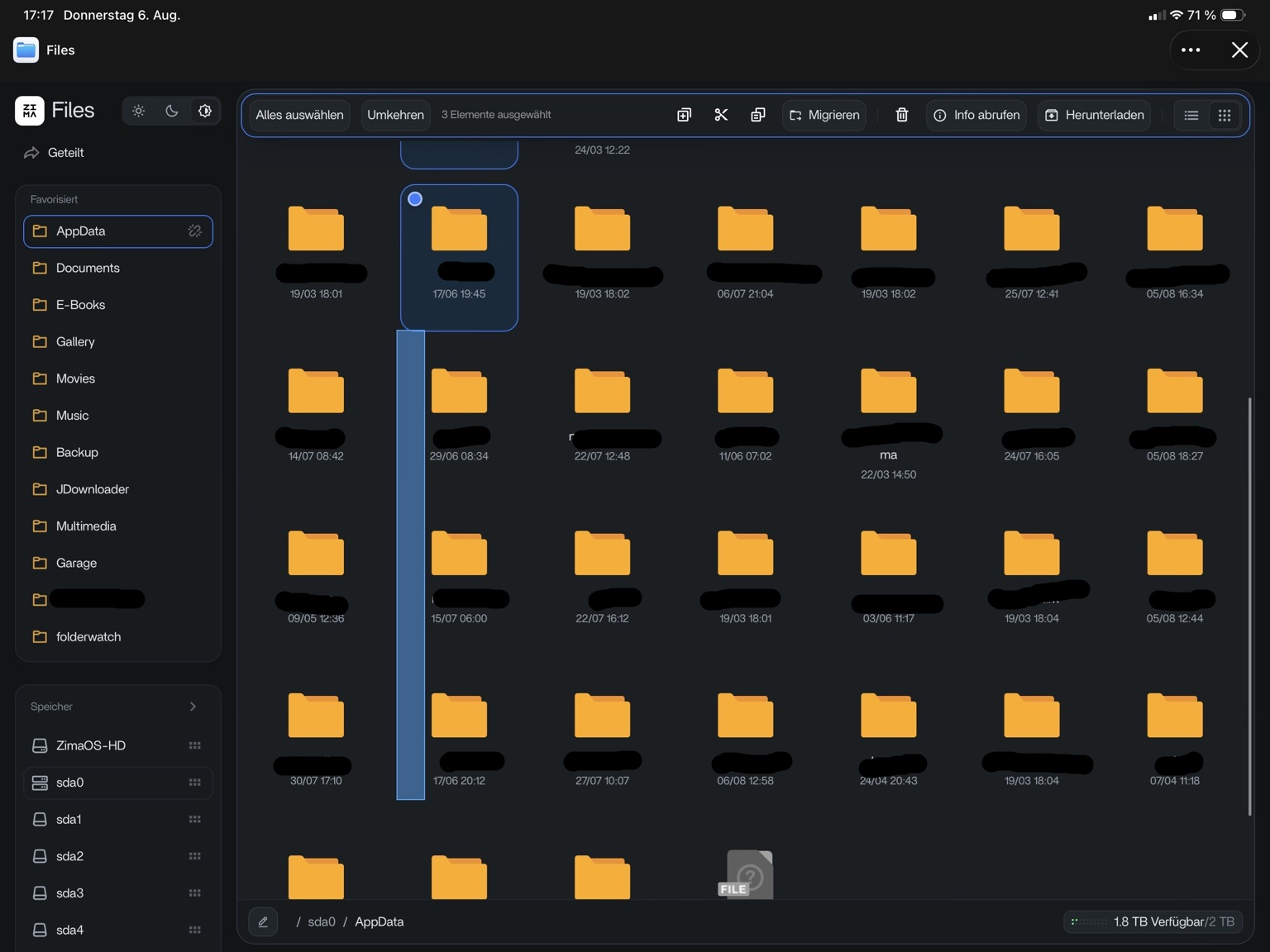Click the scissors cut icon
This screenshot has height=952, width=1270.
pos(721,115)
